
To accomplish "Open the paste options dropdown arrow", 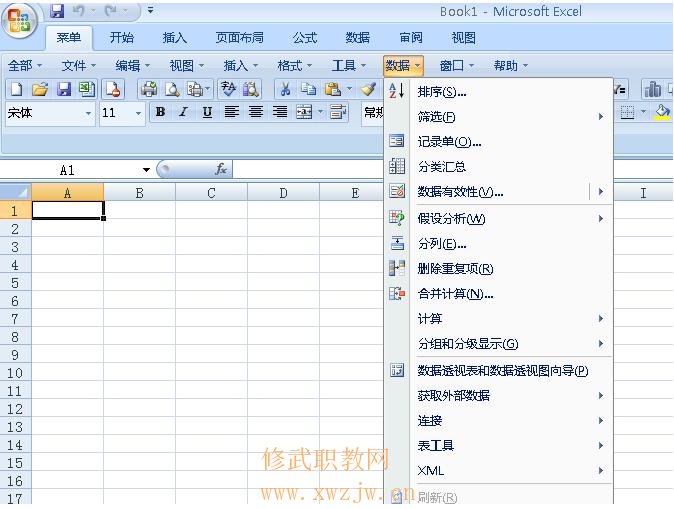I will [x=349, y=89].
